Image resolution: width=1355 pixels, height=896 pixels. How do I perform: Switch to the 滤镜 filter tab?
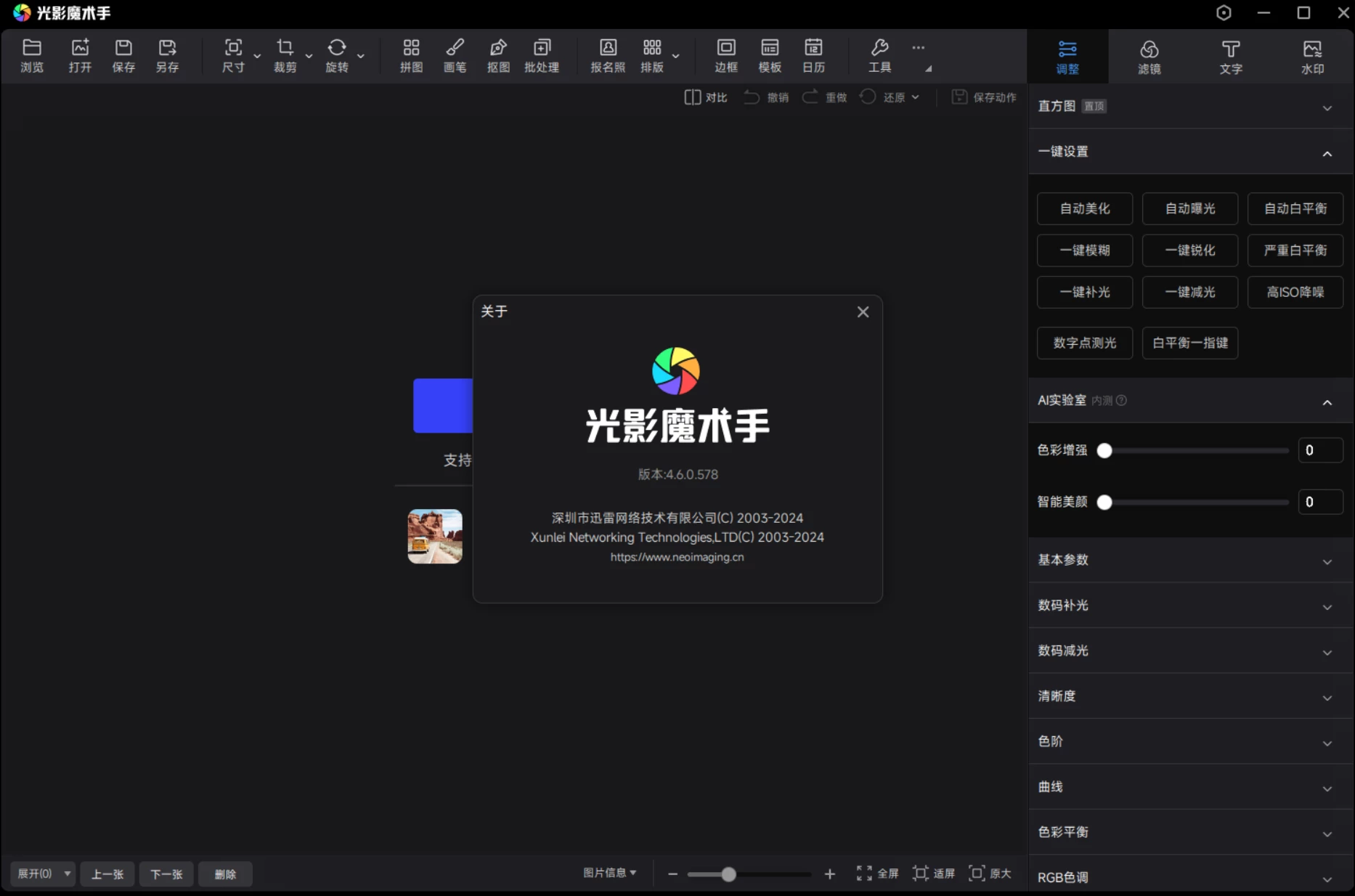click(1149, 57)
